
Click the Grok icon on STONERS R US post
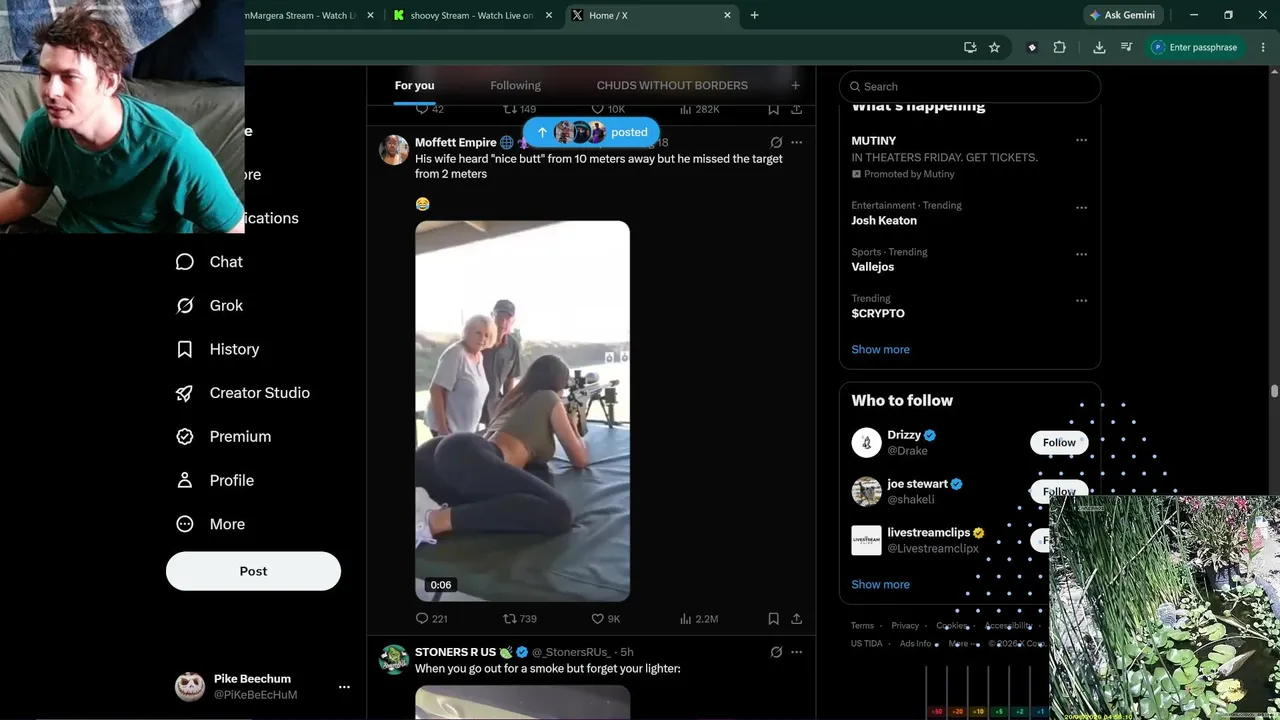click(776, 652)
